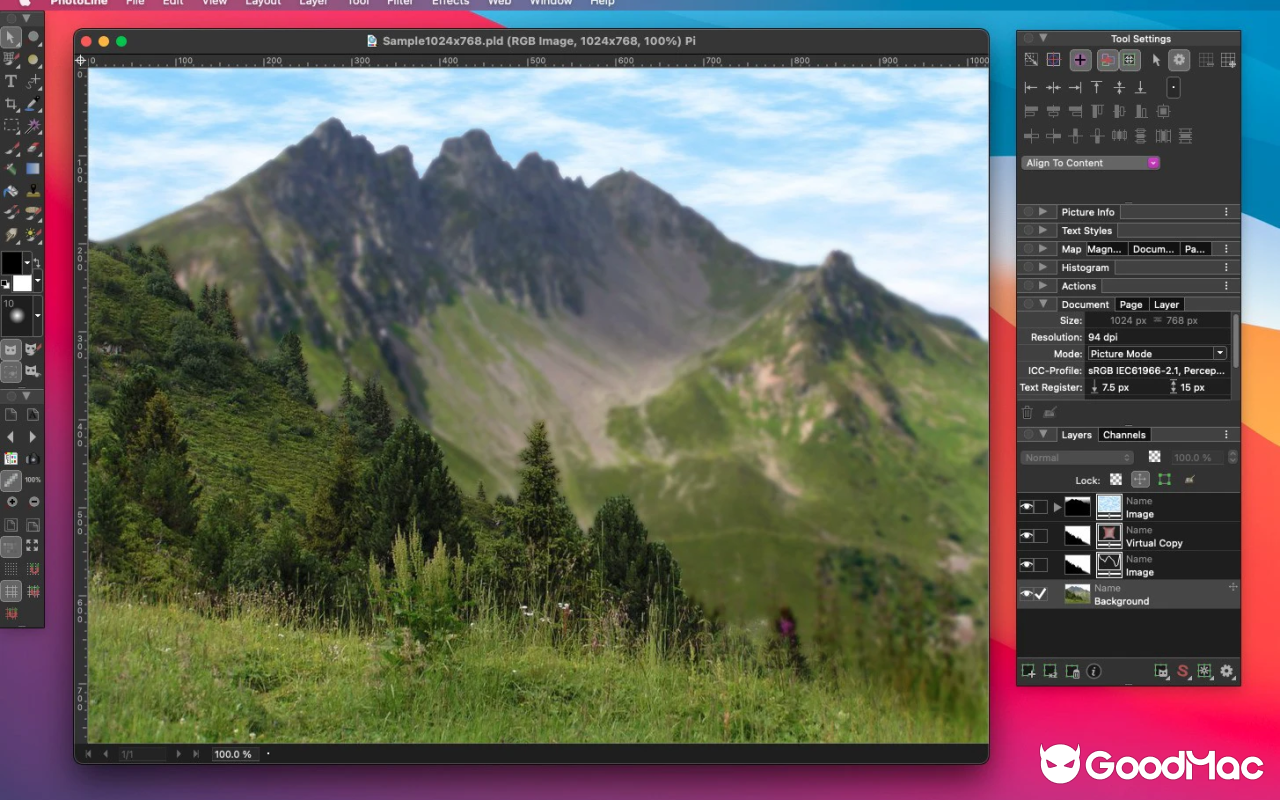Open the Picture Mode document mode selector

pyautogui.click(x=1157, y=353)
